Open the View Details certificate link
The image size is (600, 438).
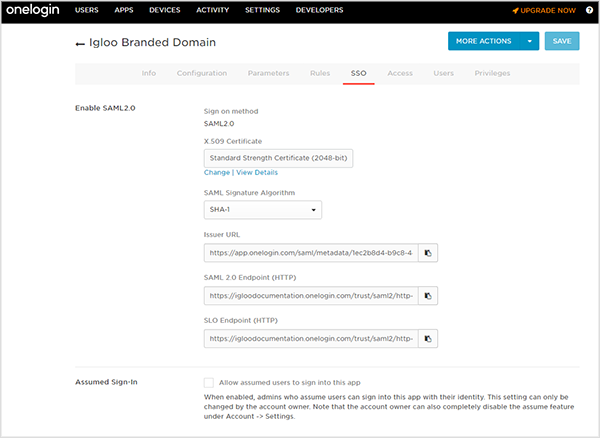(x=257, y=173)
